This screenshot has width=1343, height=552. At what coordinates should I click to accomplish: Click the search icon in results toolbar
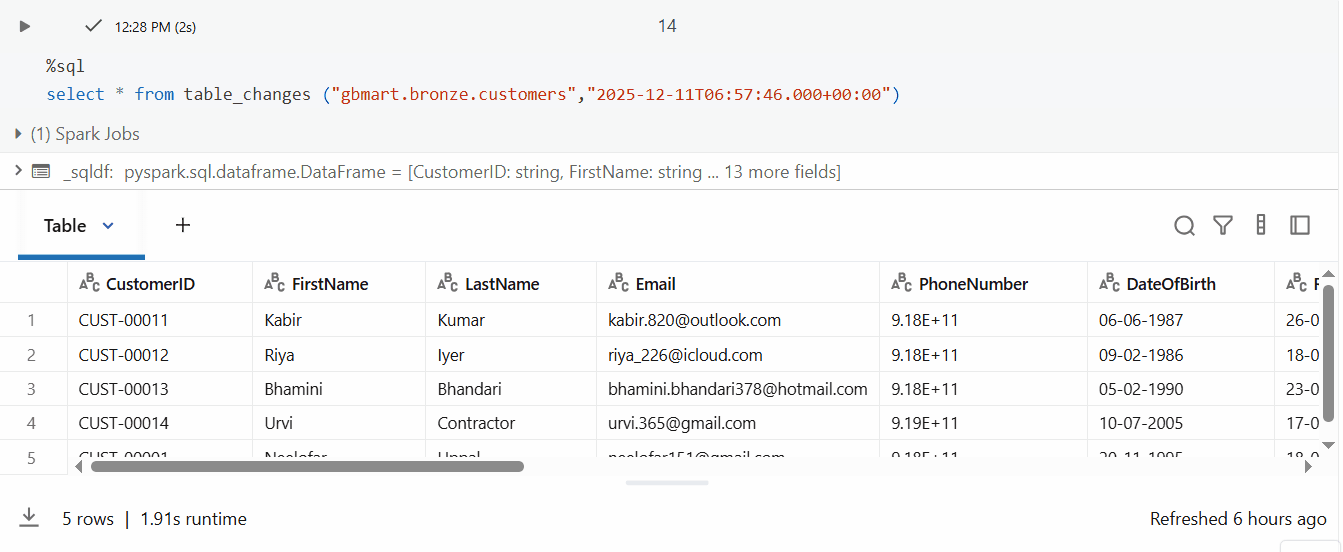tap(1184, 226)
